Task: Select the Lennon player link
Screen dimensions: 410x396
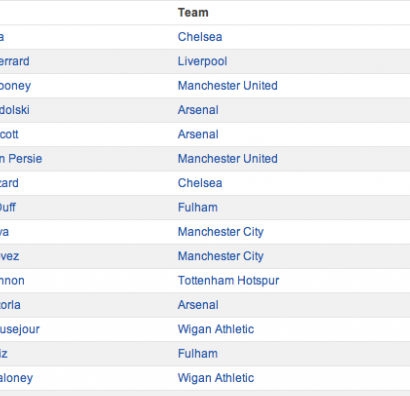Action: pos(12,281)
